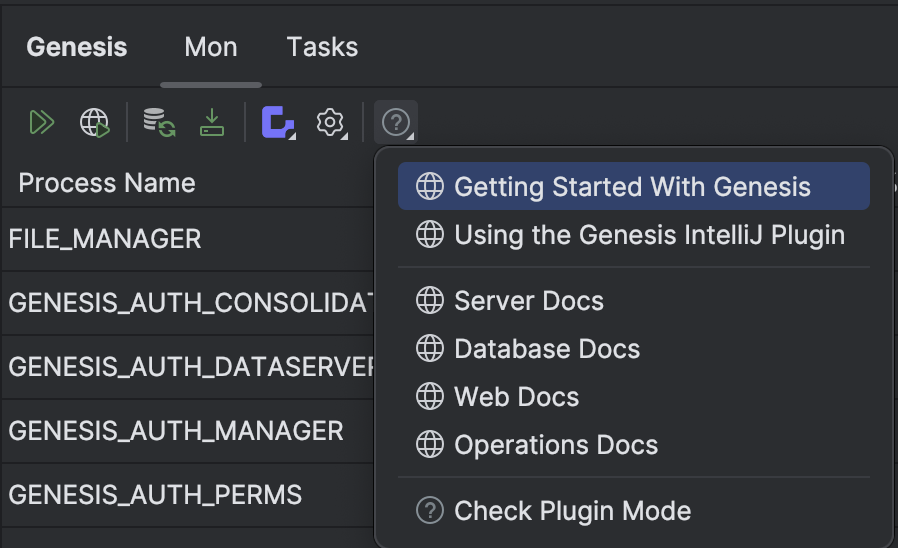Open Getting Started With Genesis
The height and width of the screenshot is (548, 898).
click(633, 186)
